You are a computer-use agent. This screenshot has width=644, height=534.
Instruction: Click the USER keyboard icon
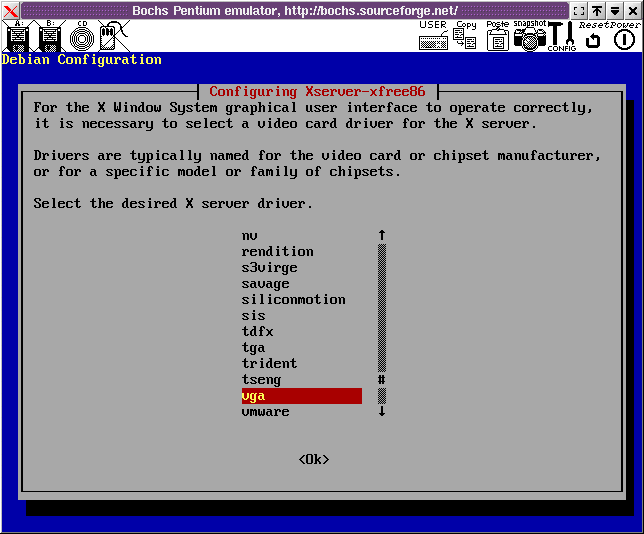pos(433,37)
